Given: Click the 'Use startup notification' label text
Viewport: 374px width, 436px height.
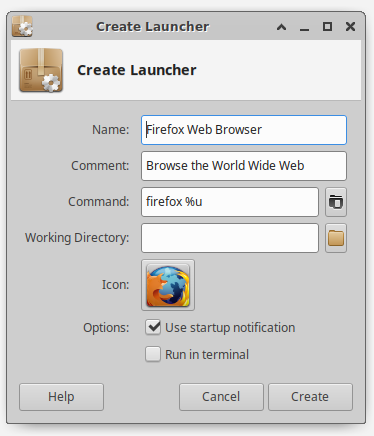Looking at the screenshot, I should (230, 328).
